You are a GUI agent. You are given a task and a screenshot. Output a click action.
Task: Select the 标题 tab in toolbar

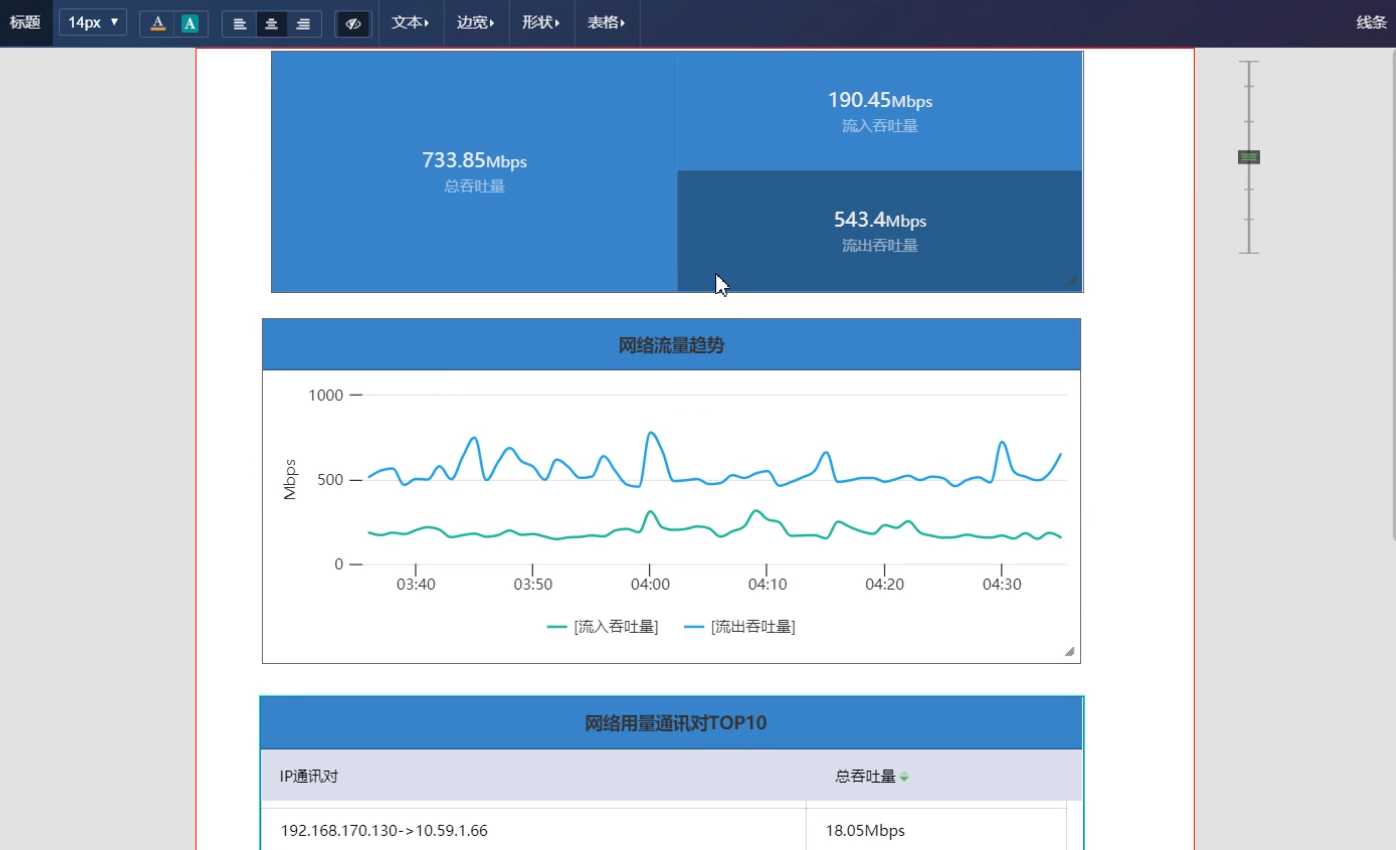click(25, 22)
